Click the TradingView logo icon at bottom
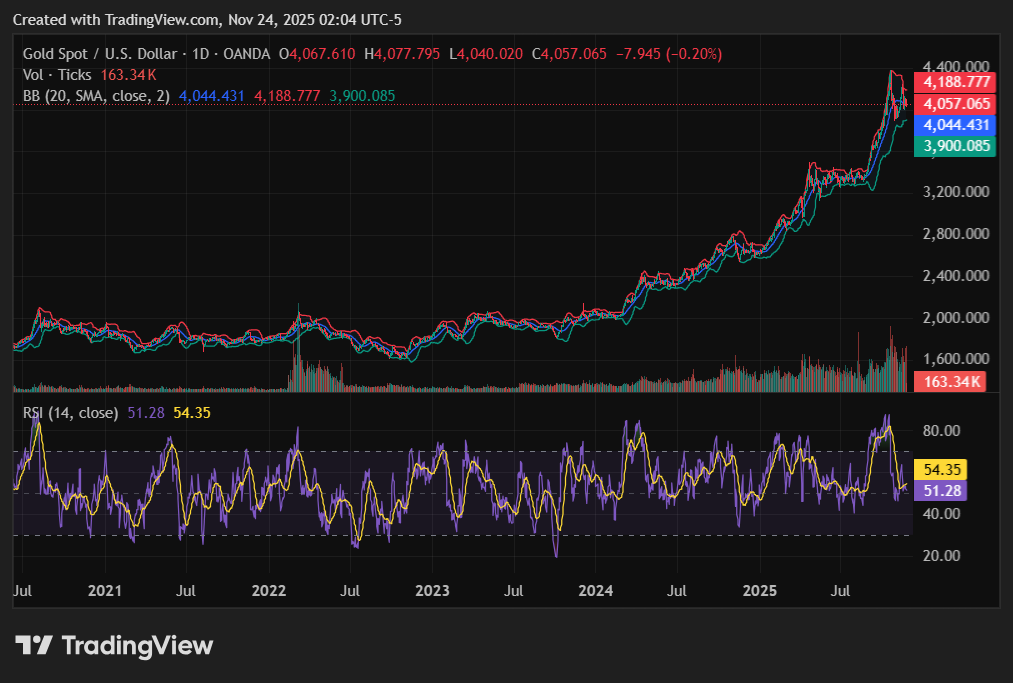This screenshot has width=1013, height=683. (34, 645)
